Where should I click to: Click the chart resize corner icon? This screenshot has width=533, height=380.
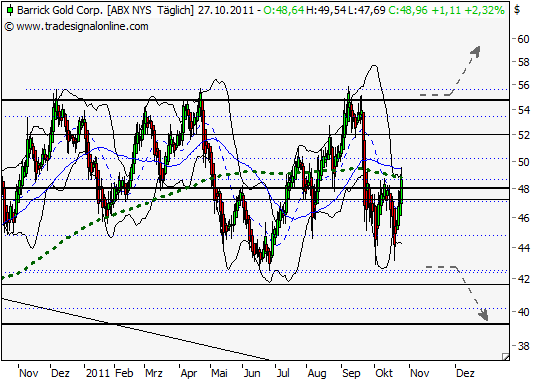pos(505,357)
